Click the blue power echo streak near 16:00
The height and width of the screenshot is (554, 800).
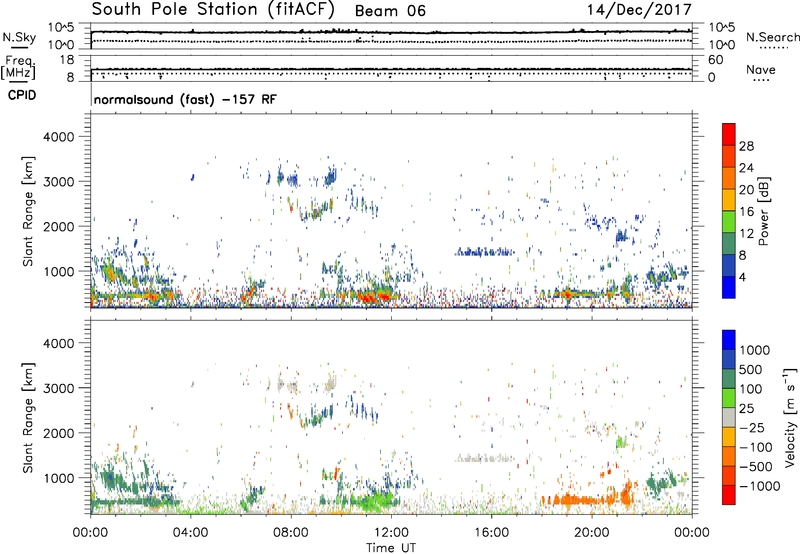(x=485, y=252)
